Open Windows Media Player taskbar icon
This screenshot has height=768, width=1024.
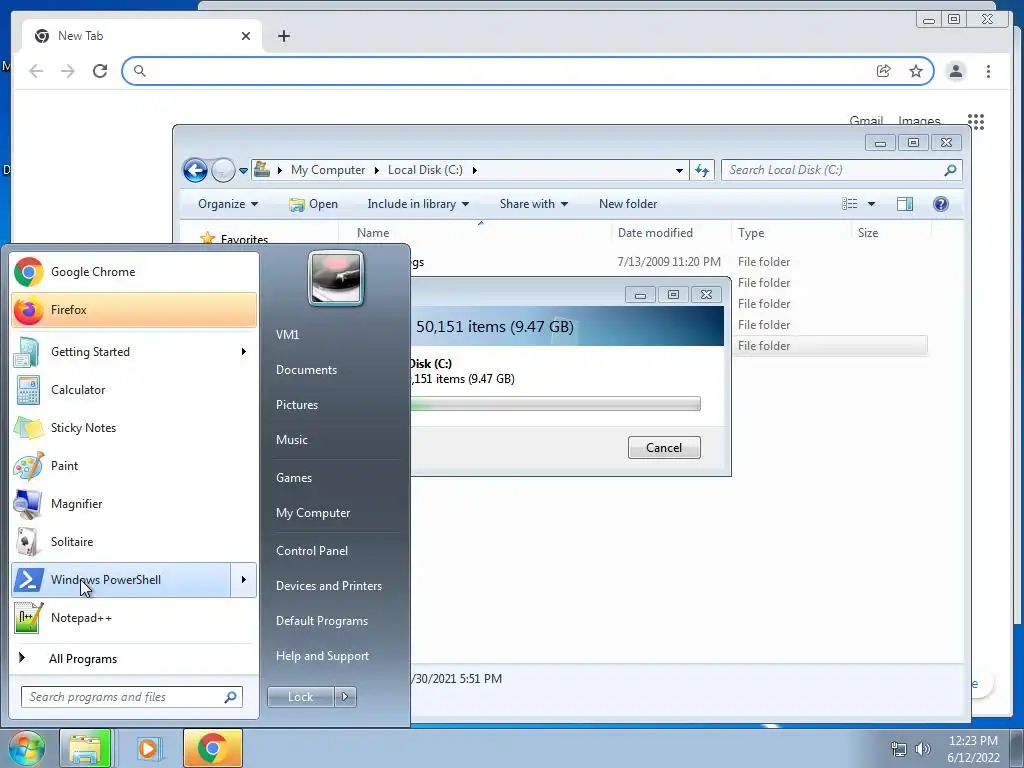(148, 748)
